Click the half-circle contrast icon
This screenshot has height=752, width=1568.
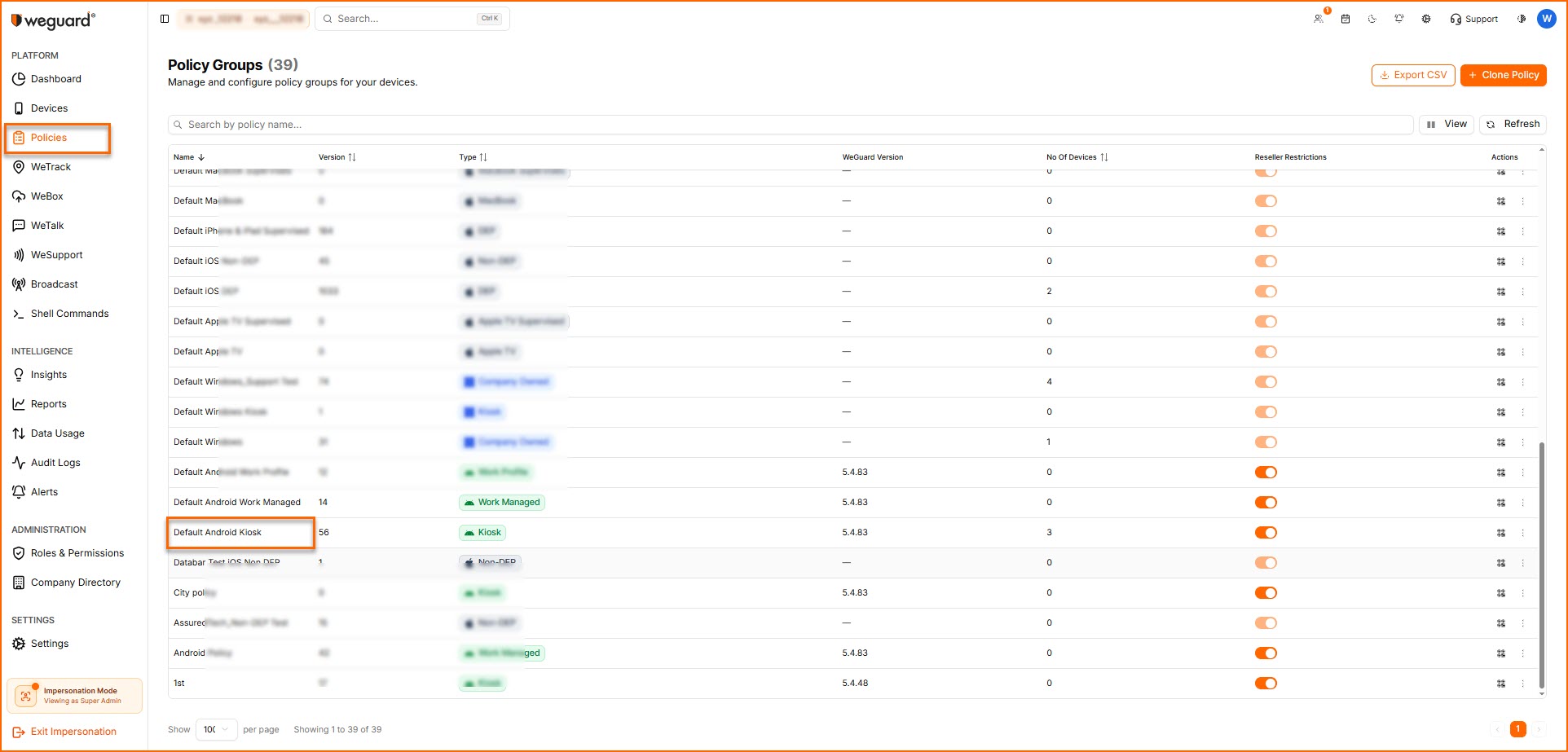1521,19
